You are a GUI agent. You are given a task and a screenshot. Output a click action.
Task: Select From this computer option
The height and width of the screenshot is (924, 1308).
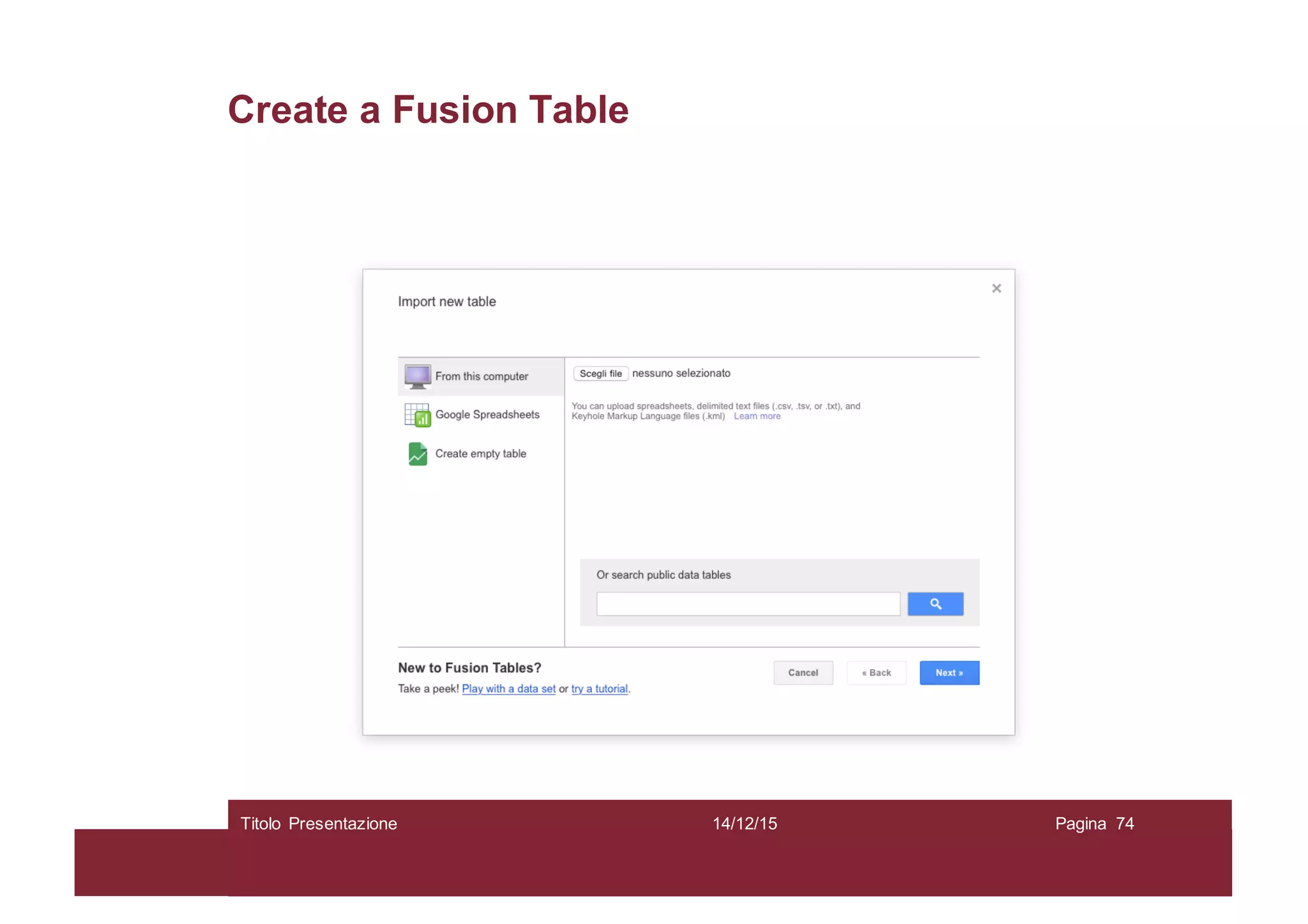point(481,377)
